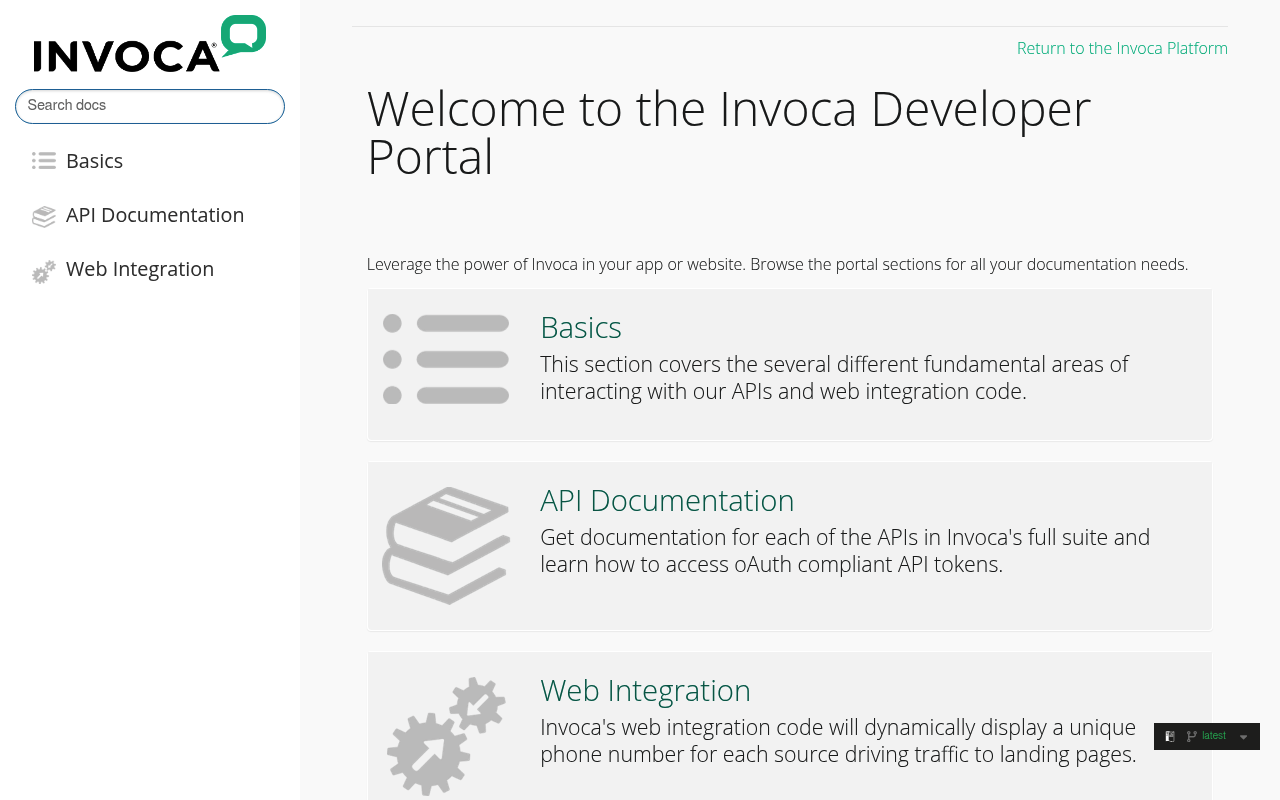The image size is (1280, 800).
Task: Click the Basics list icon in the sidebar
Action: (44, 161)
